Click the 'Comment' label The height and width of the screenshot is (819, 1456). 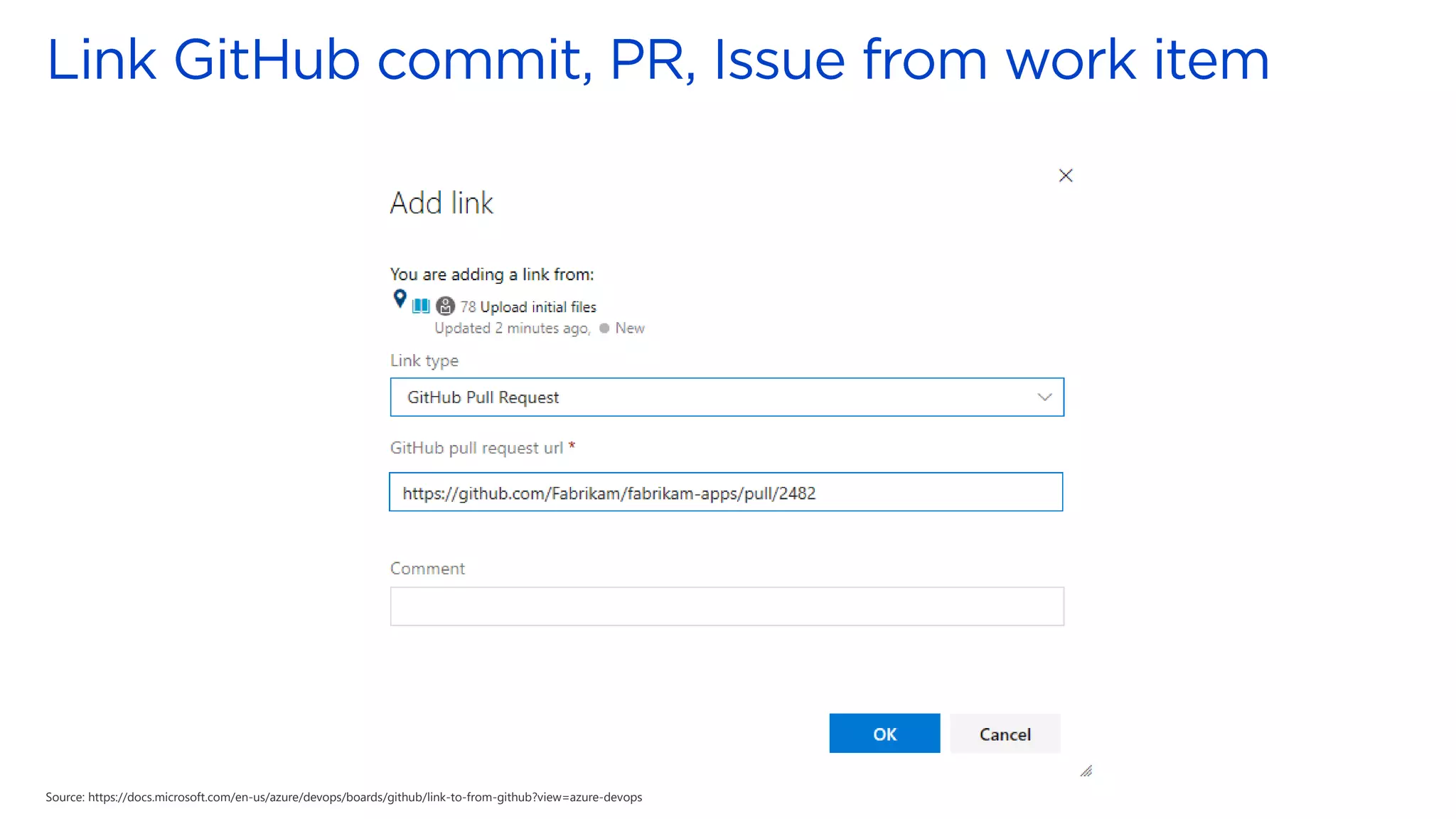tap(427, 569)
